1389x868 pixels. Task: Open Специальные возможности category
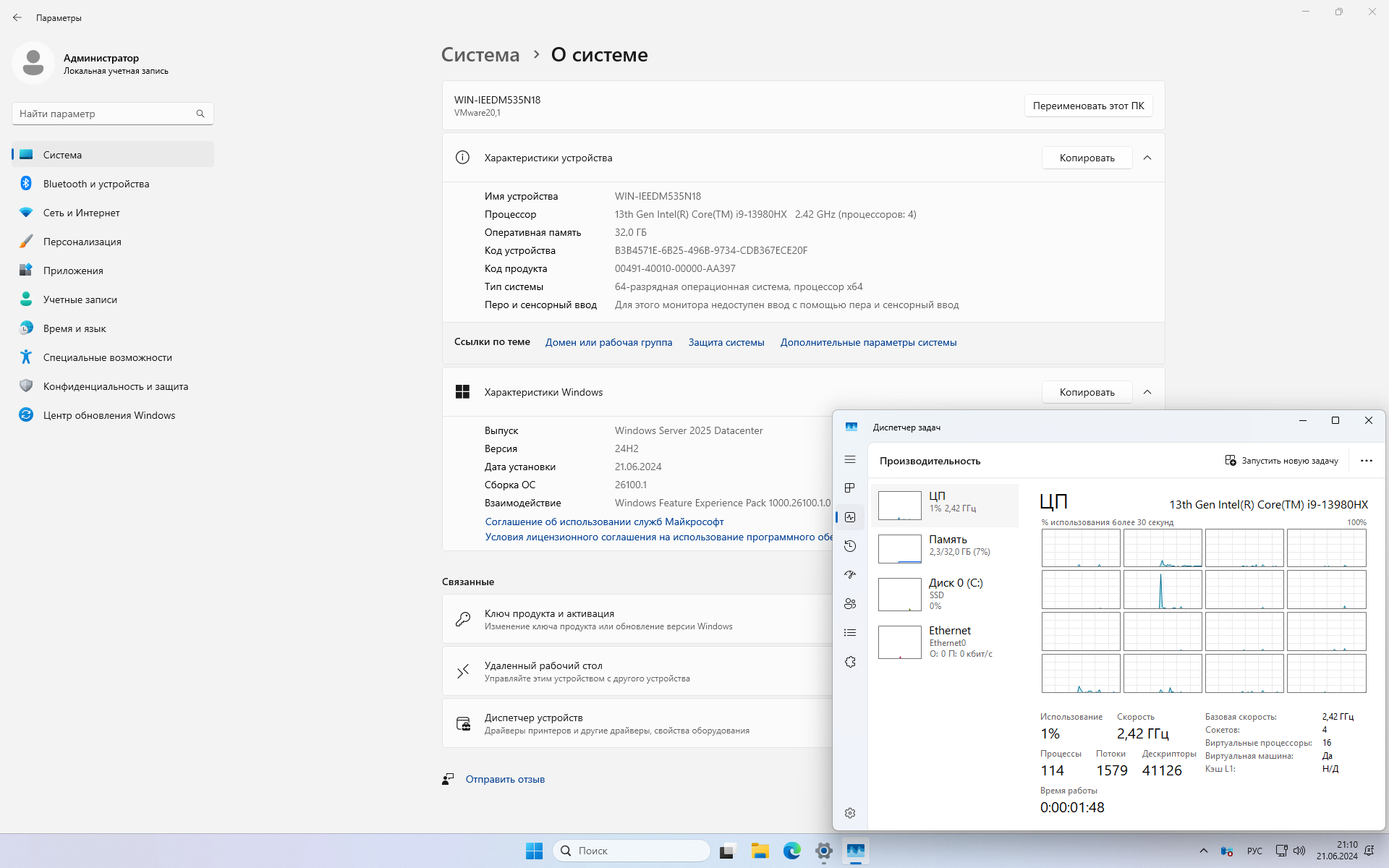(x=113, y=357)
